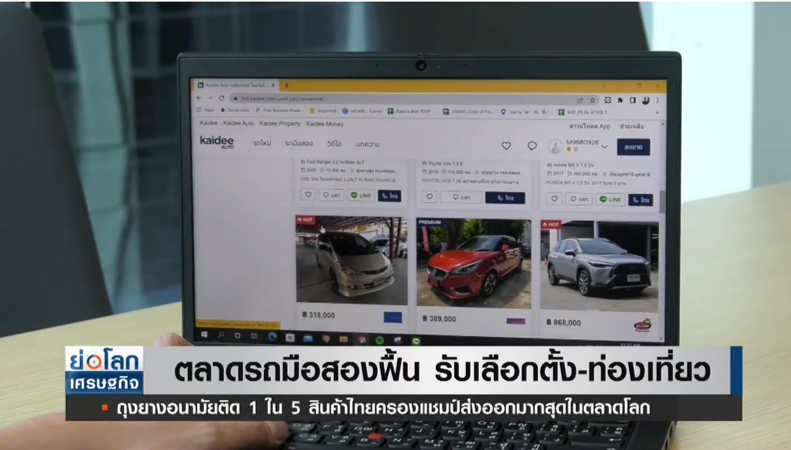Open the chat messages icon in header

click(x=532, y=146)
